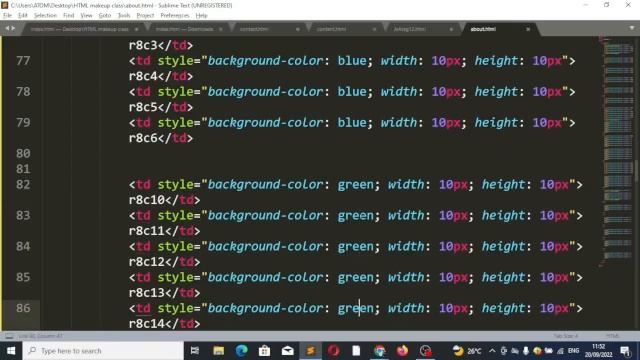Close the about.html tab
The image size is (640, 360).
pyautogui.click(x=528, y=29)
